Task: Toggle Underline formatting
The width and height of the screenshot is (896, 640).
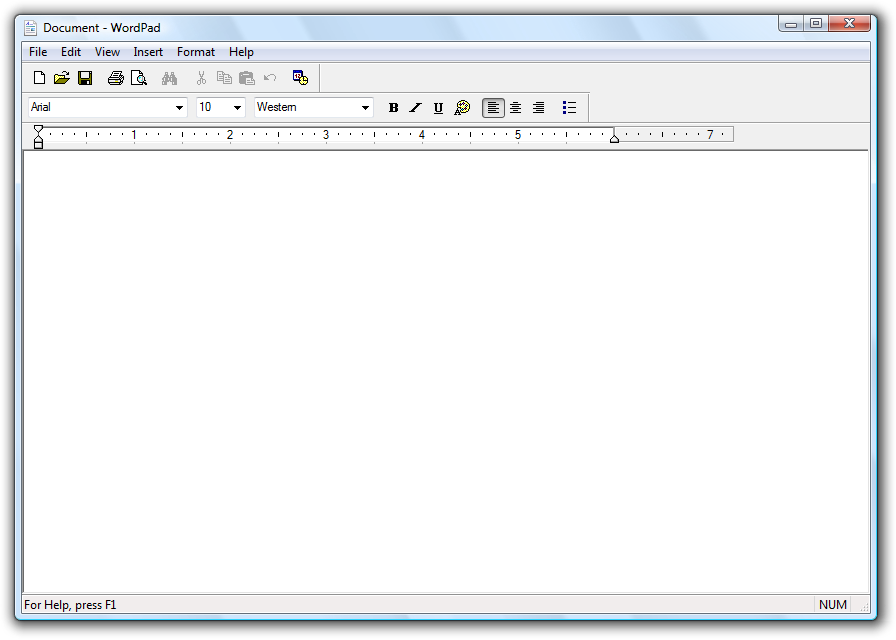Action: (438, 107)
